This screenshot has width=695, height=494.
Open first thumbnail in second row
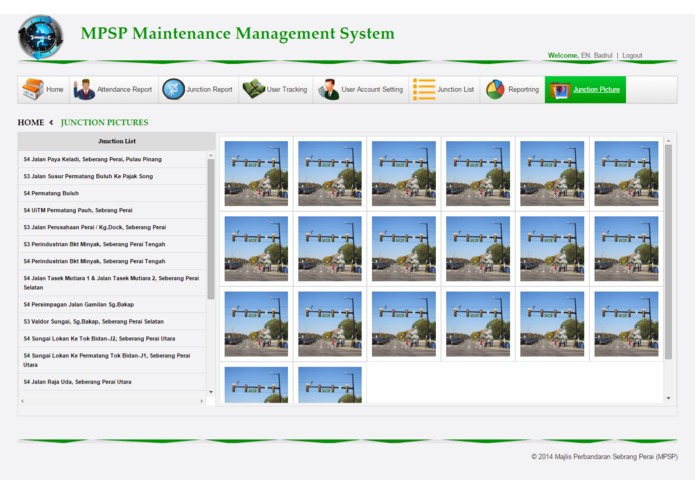pyautogui.click(x=256, y=249)
